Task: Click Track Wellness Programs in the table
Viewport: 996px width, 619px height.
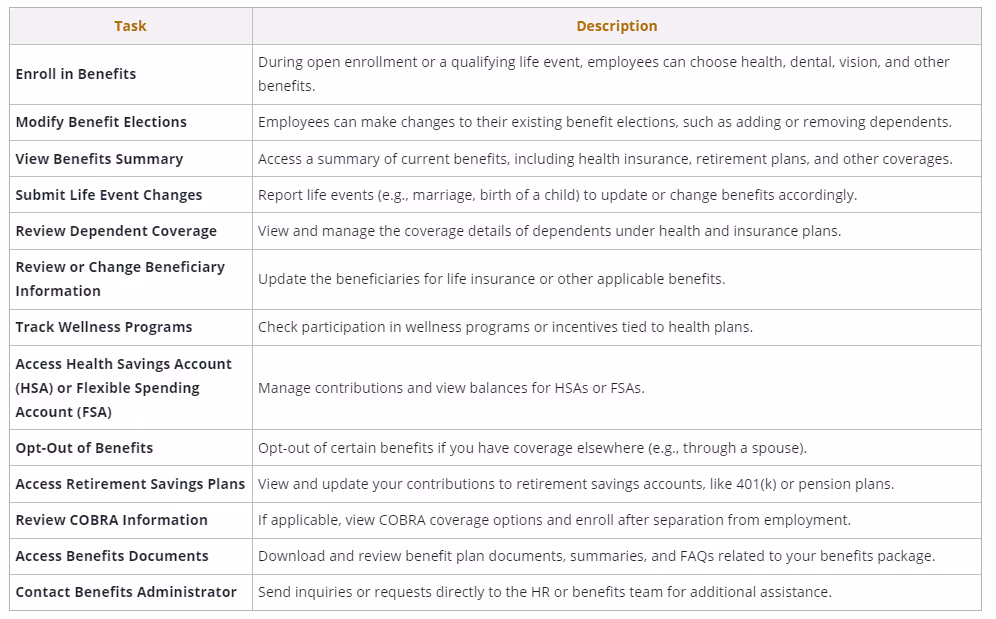Action: [x=104, y=327]
